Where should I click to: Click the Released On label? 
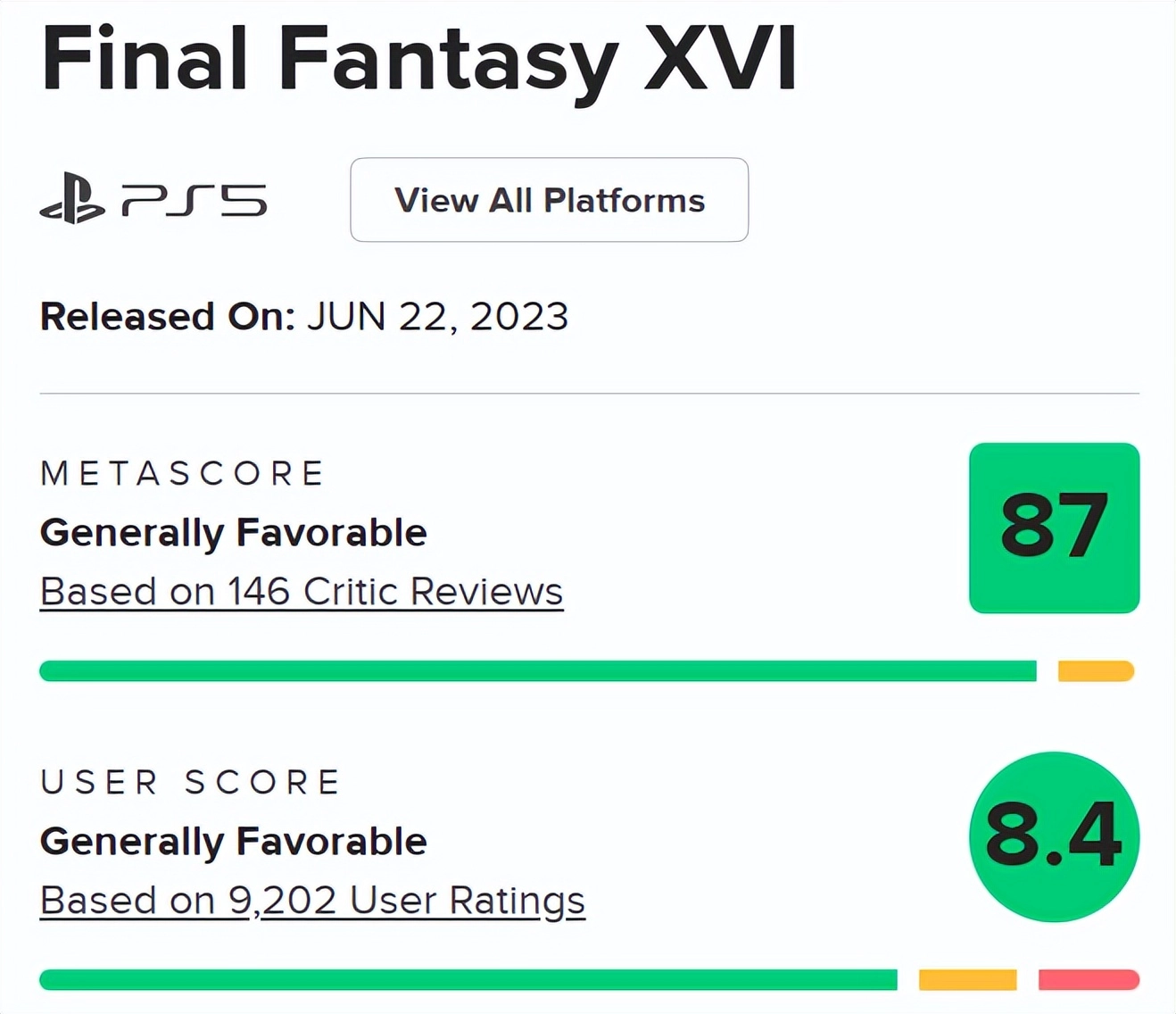[x=167, y=317]
